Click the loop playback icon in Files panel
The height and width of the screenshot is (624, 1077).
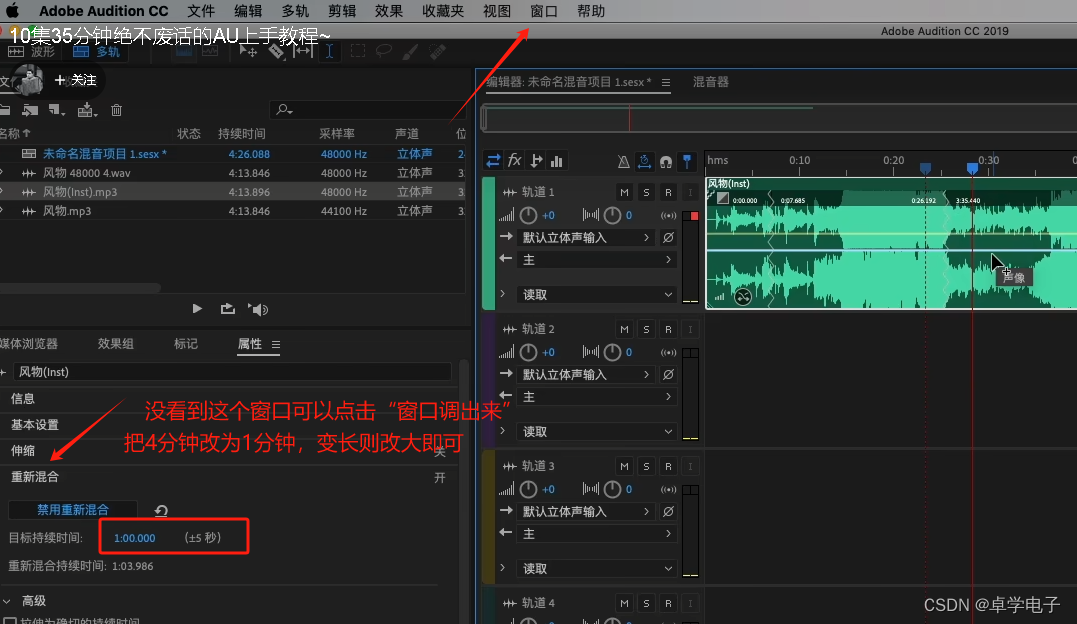coord(227,309)
